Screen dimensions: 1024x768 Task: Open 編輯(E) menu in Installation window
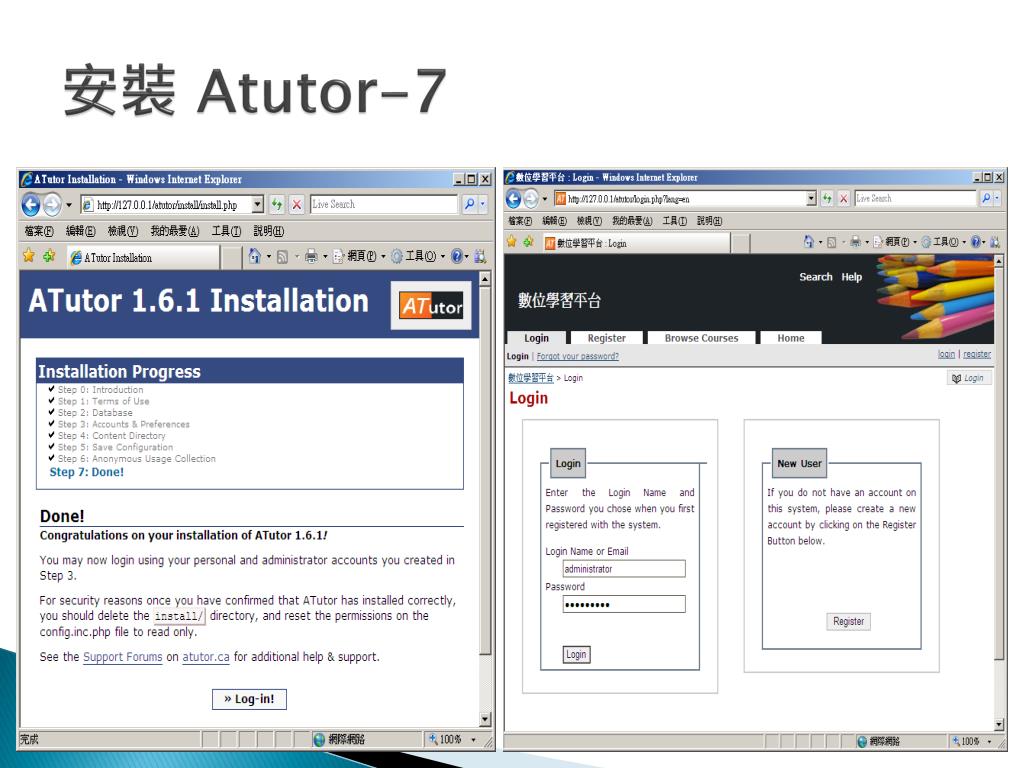point(80,231)
